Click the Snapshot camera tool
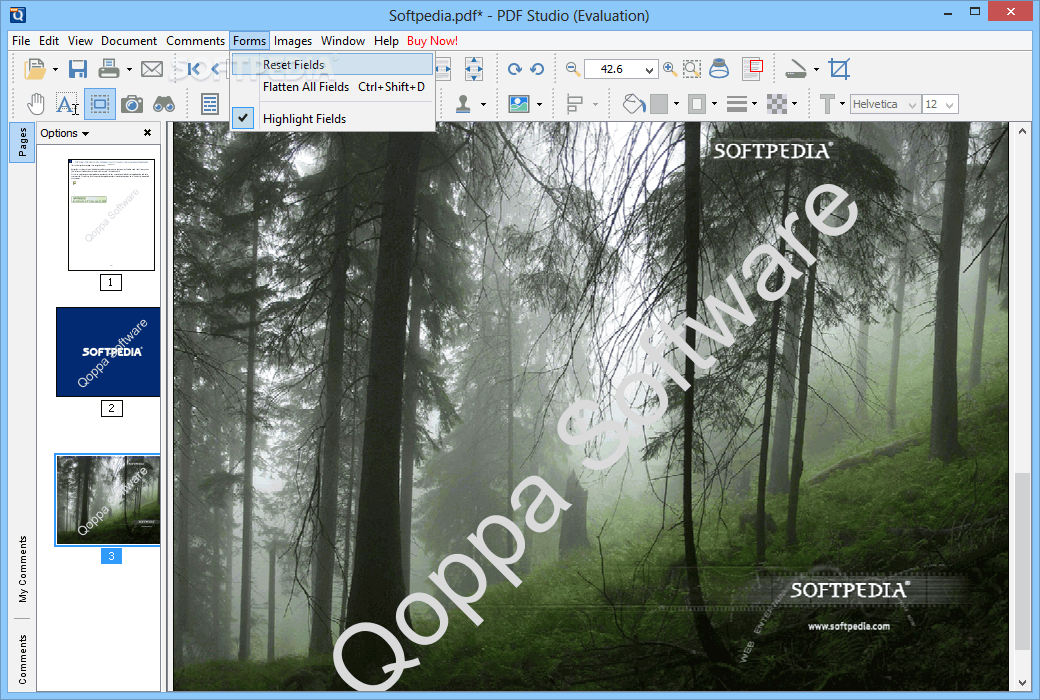The image size is (1040, 700). (x=132, y=104)
